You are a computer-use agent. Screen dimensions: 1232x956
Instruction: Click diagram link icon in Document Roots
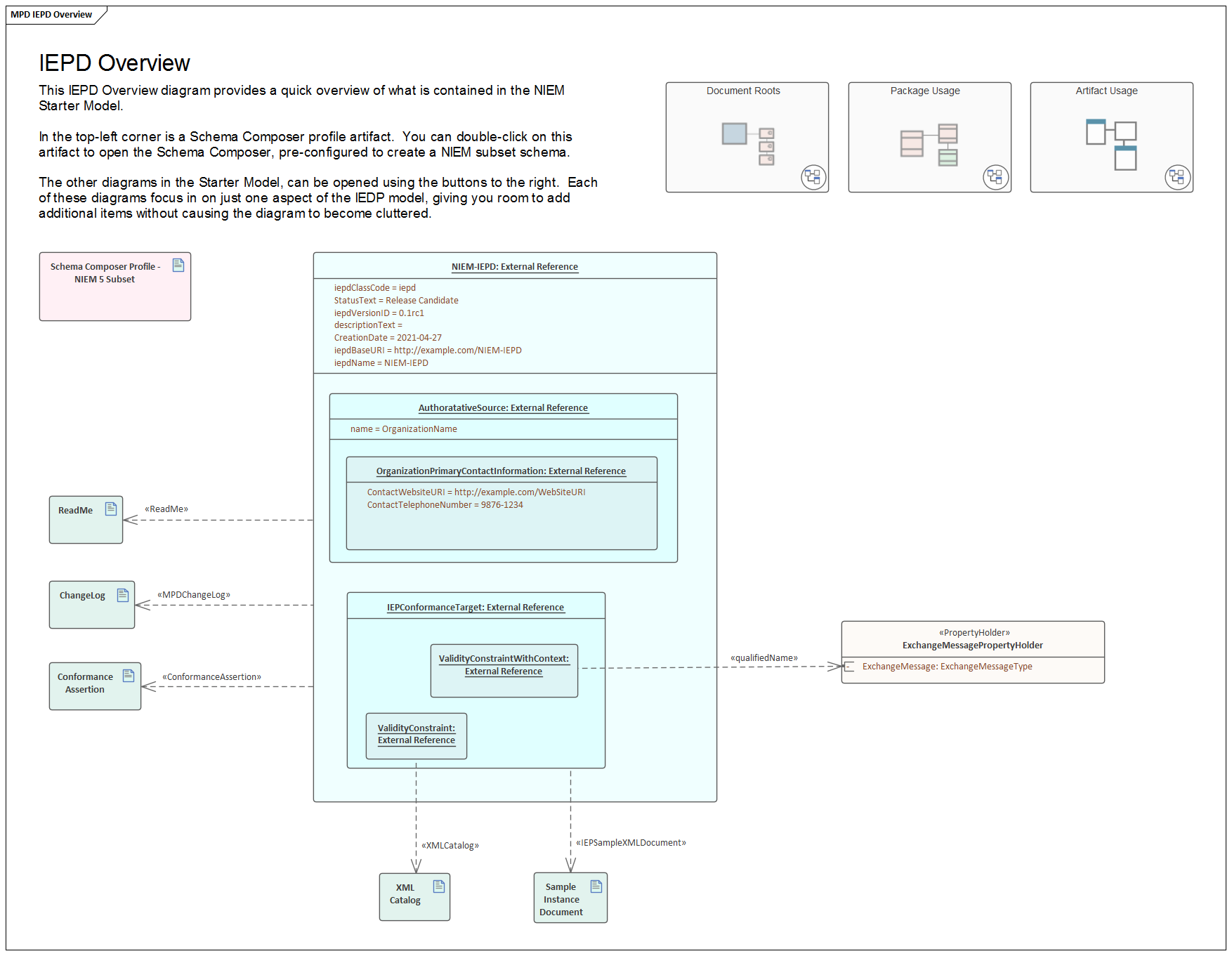click(813, 177)
